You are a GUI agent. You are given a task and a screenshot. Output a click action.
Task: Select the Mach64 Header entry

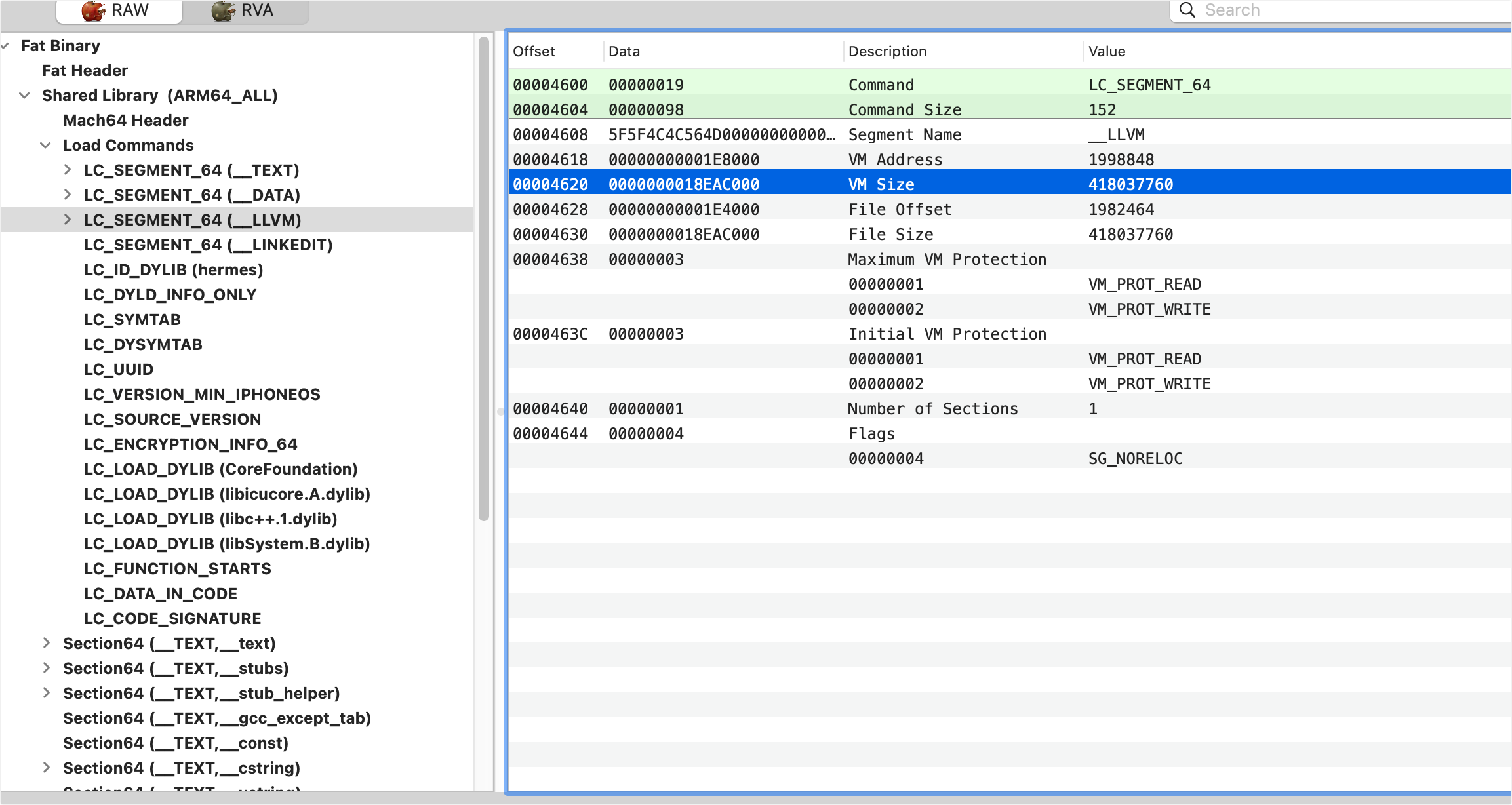[125, 120]
